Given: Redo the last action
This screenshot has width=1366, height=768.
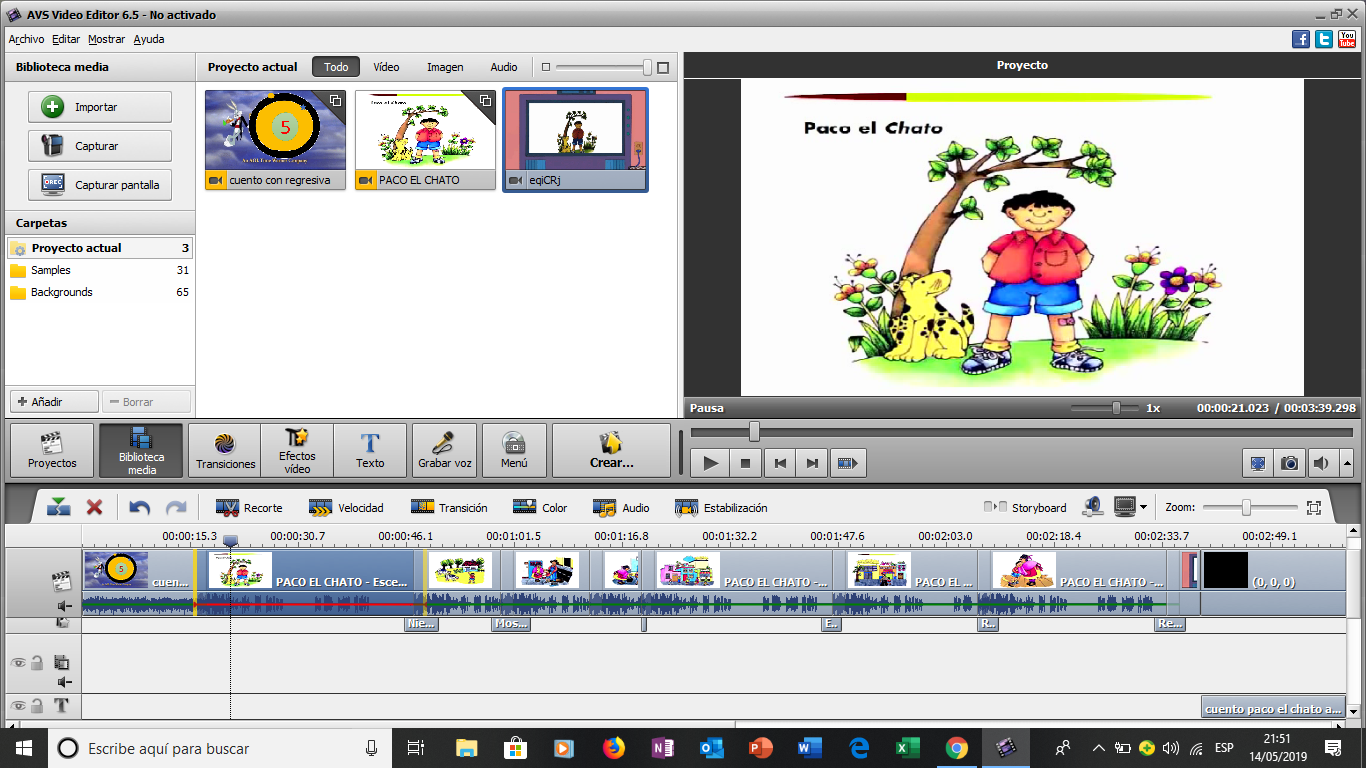Looking at the screenshot, I should click(175, 507).
